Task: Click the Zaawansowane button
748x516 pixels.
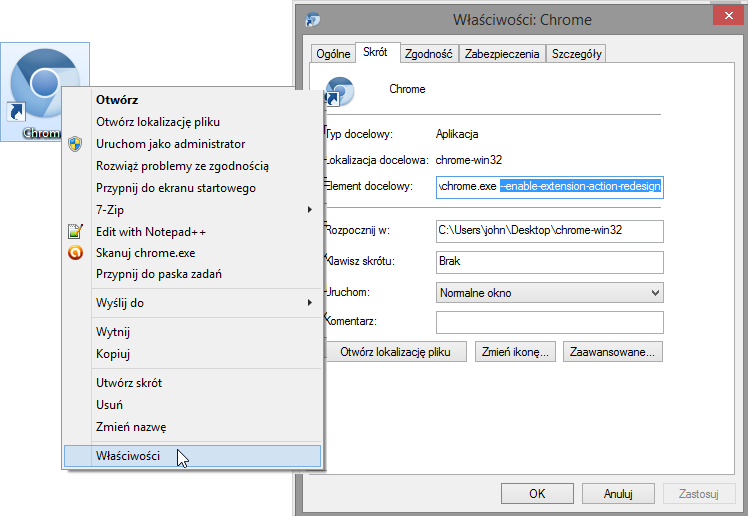Action: [613, 352]
